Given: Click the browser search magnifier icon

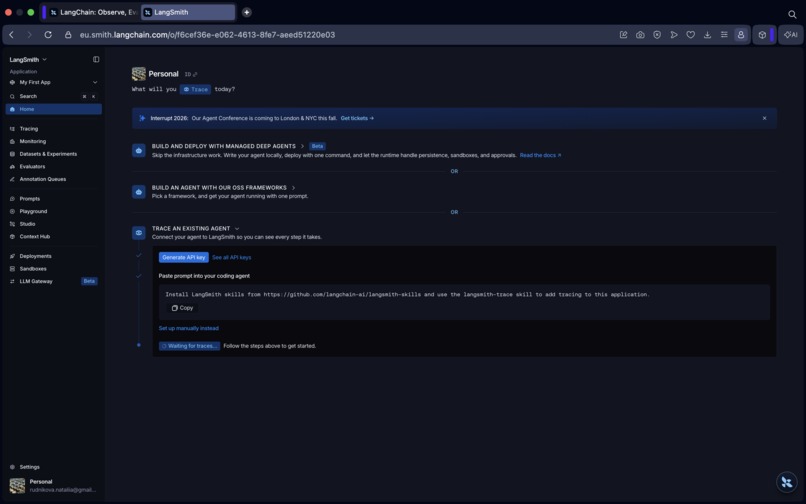Looking at the screenshot, I should [x=792, y=14].
